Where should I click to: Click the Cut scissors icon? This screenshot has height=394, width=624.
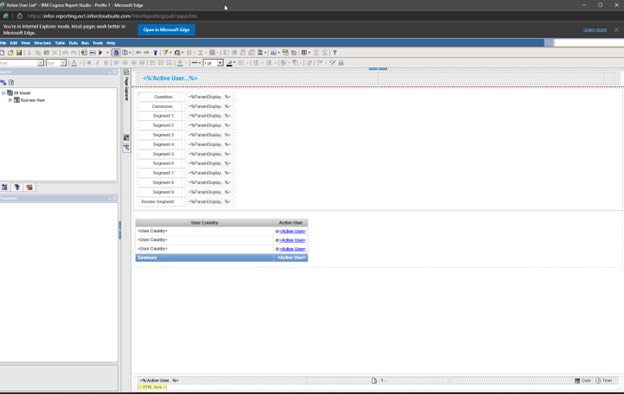[29, 53]
